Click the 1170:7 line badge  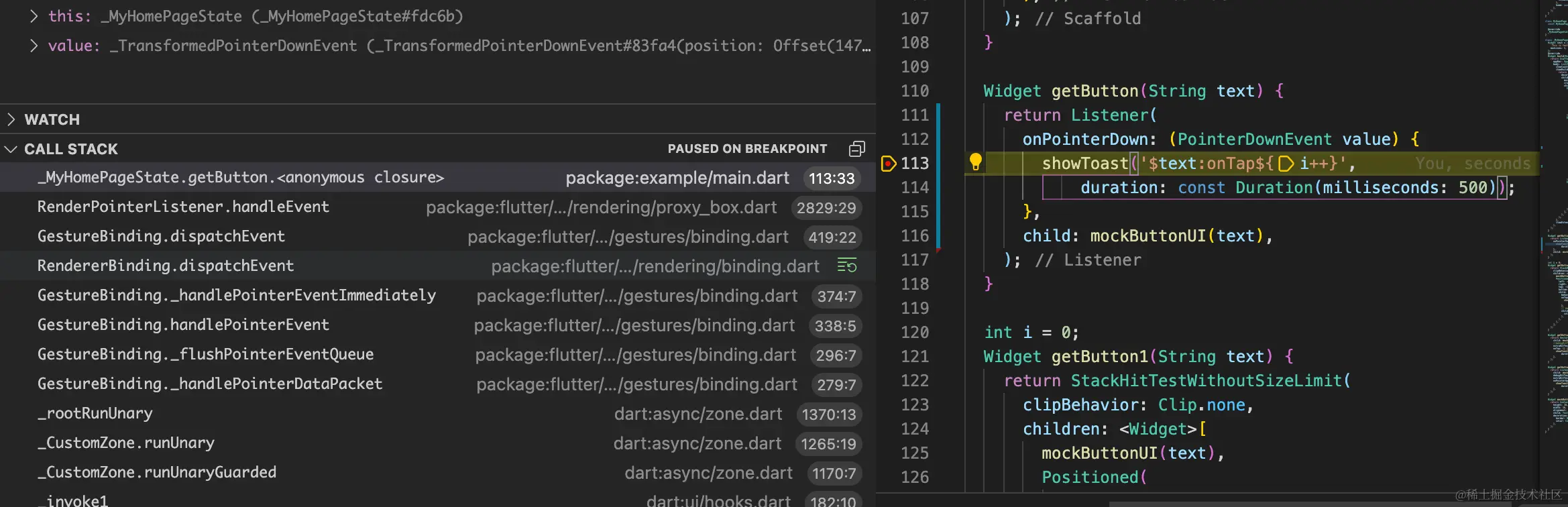coord(834,473)
